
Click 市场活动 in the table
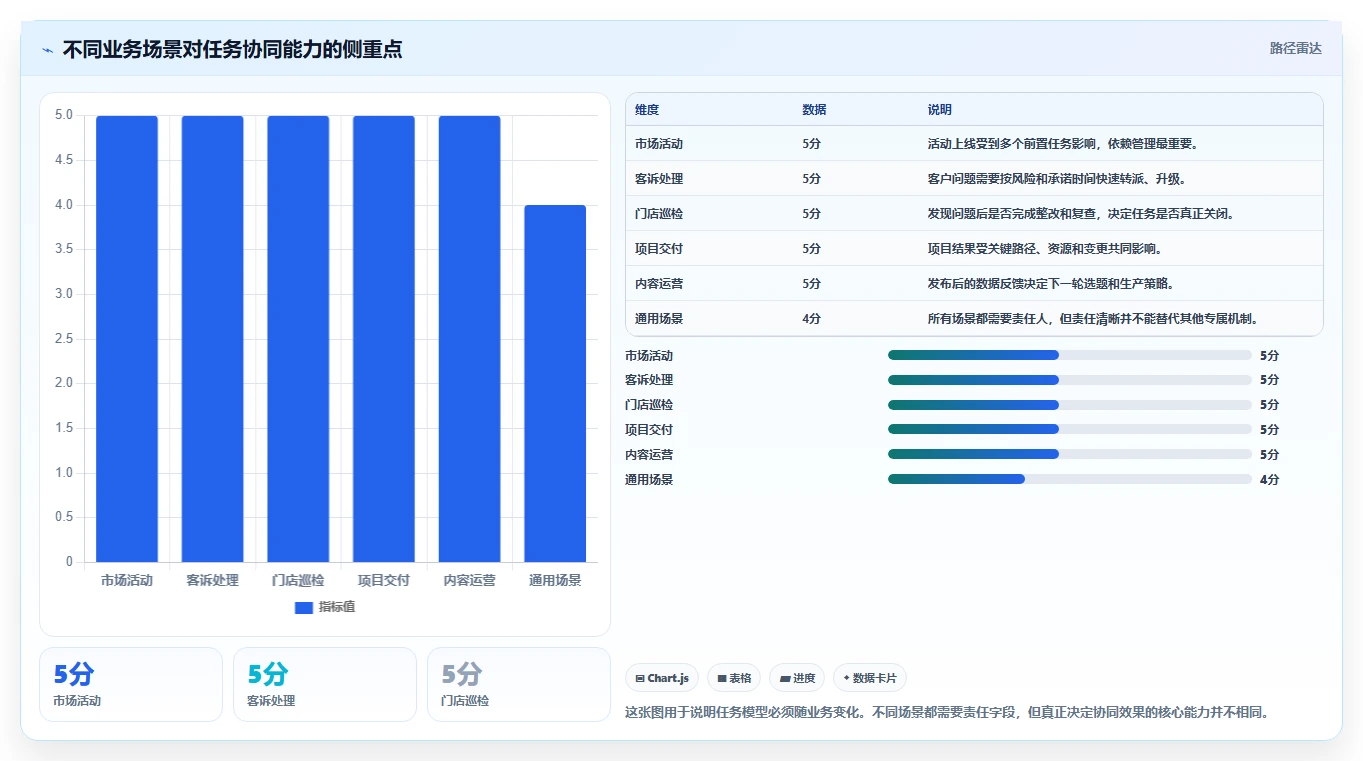coord(659,144)
